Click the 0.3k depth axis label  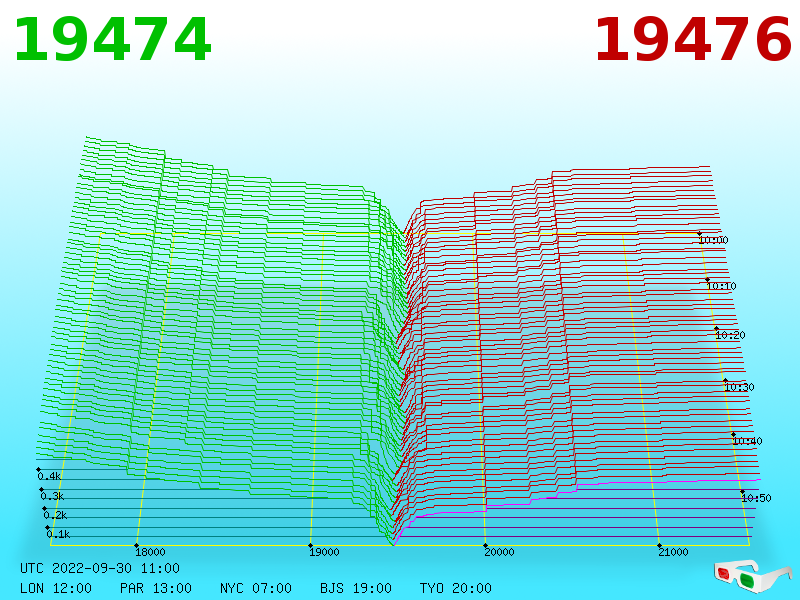(x=52, y=496)
